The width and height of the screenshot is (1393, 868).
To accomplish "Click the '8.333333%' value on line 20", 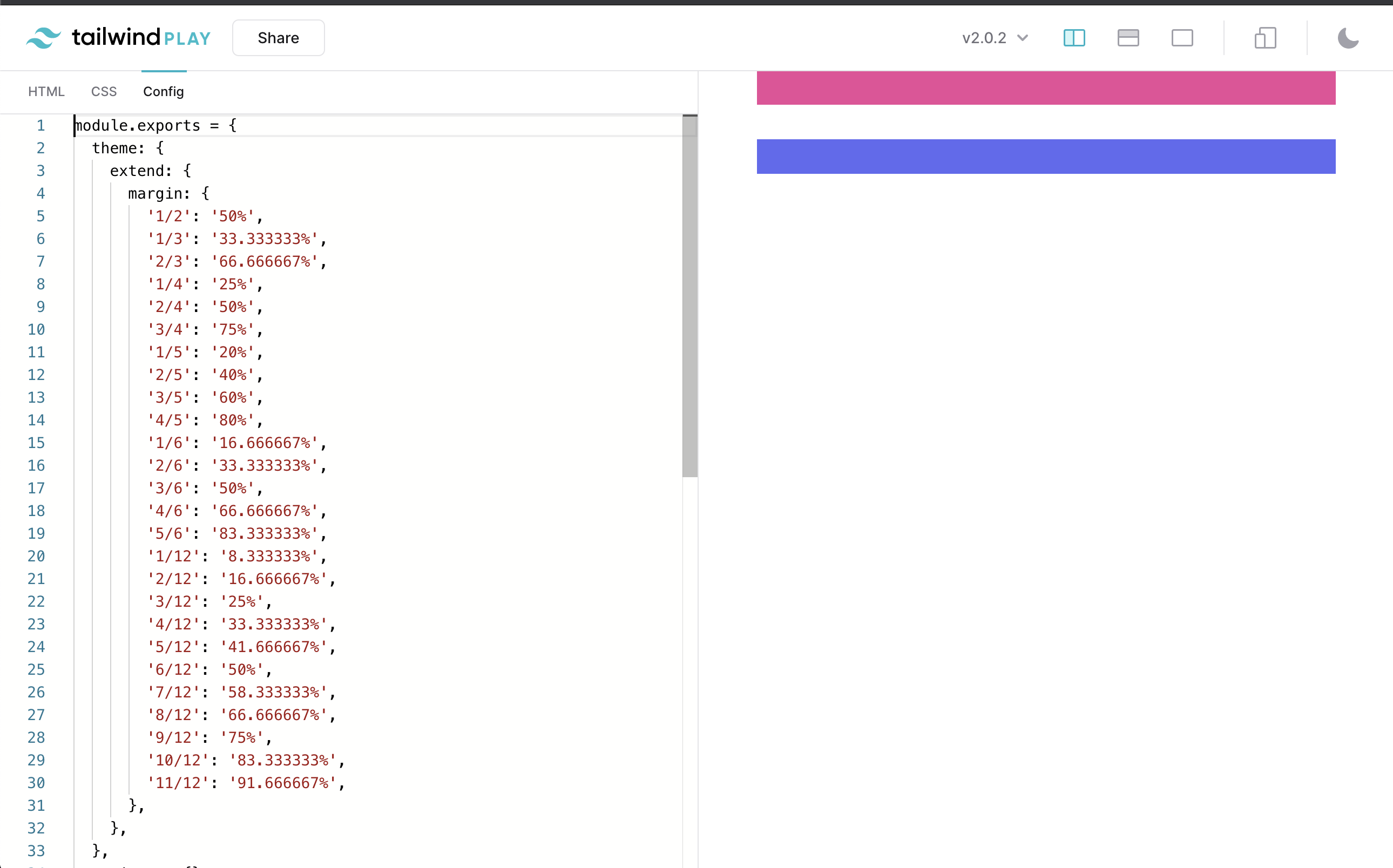I will (x=269, y=557).
